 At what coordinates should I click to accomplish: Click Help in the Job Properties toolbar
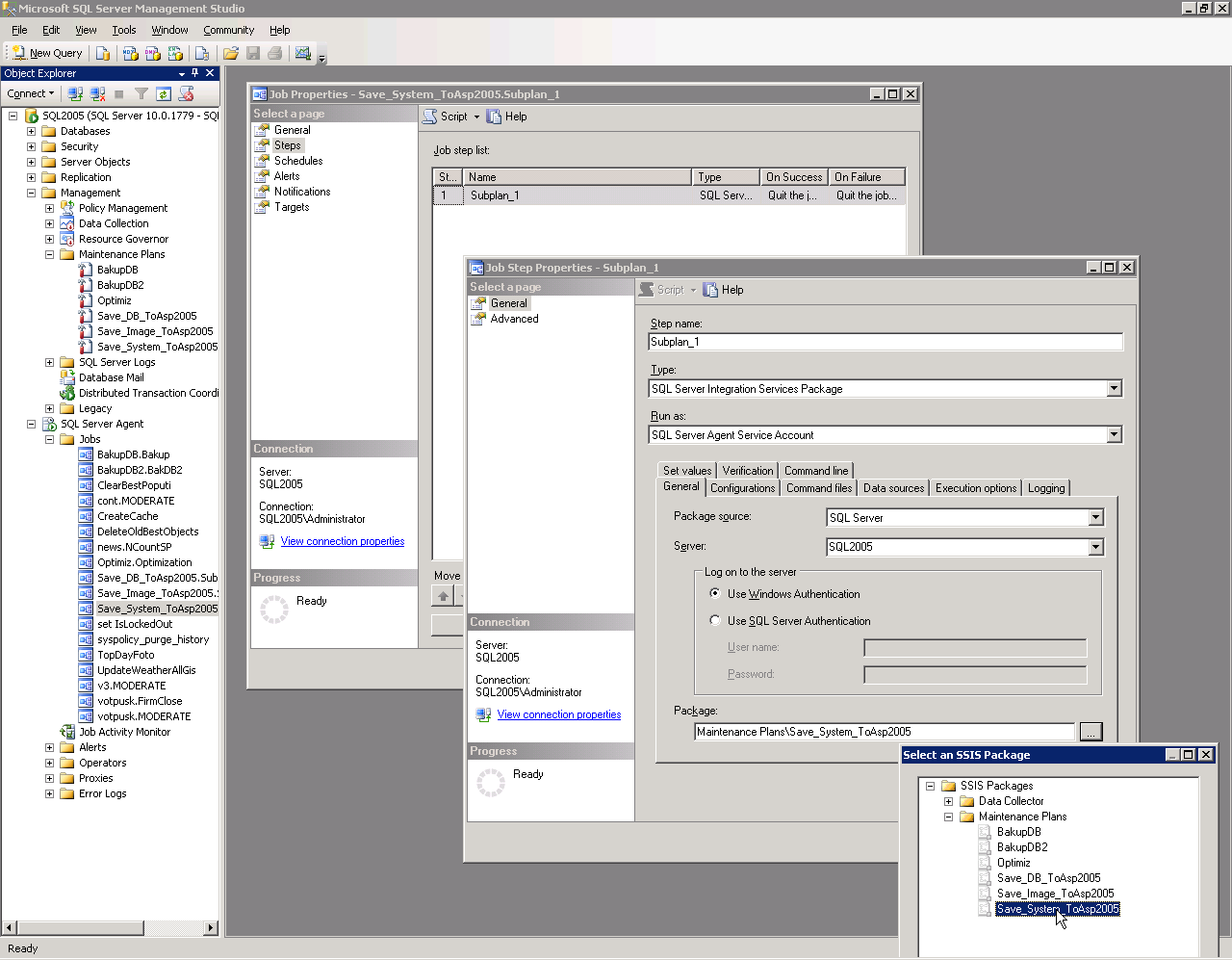(507, 117)
